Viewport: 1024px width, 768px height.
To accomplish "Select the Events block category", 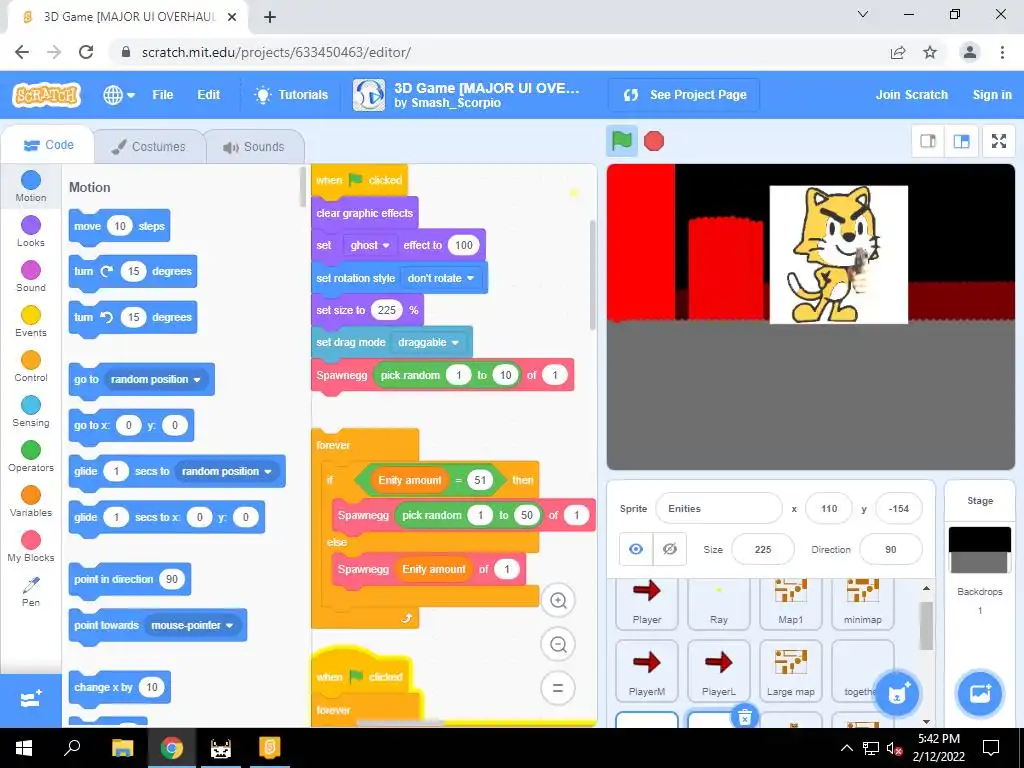I will pos(31,321).
